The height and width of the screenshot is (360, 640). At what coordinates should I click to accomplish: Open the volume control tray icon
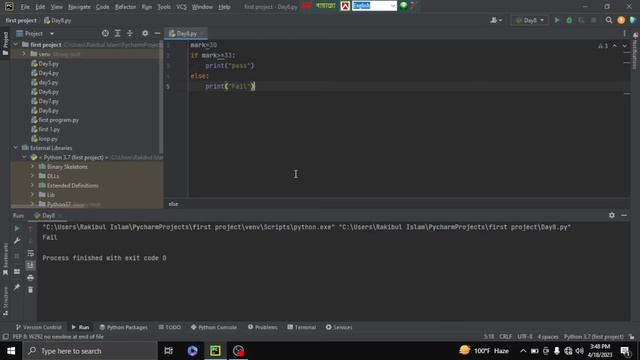click(579, 351)
